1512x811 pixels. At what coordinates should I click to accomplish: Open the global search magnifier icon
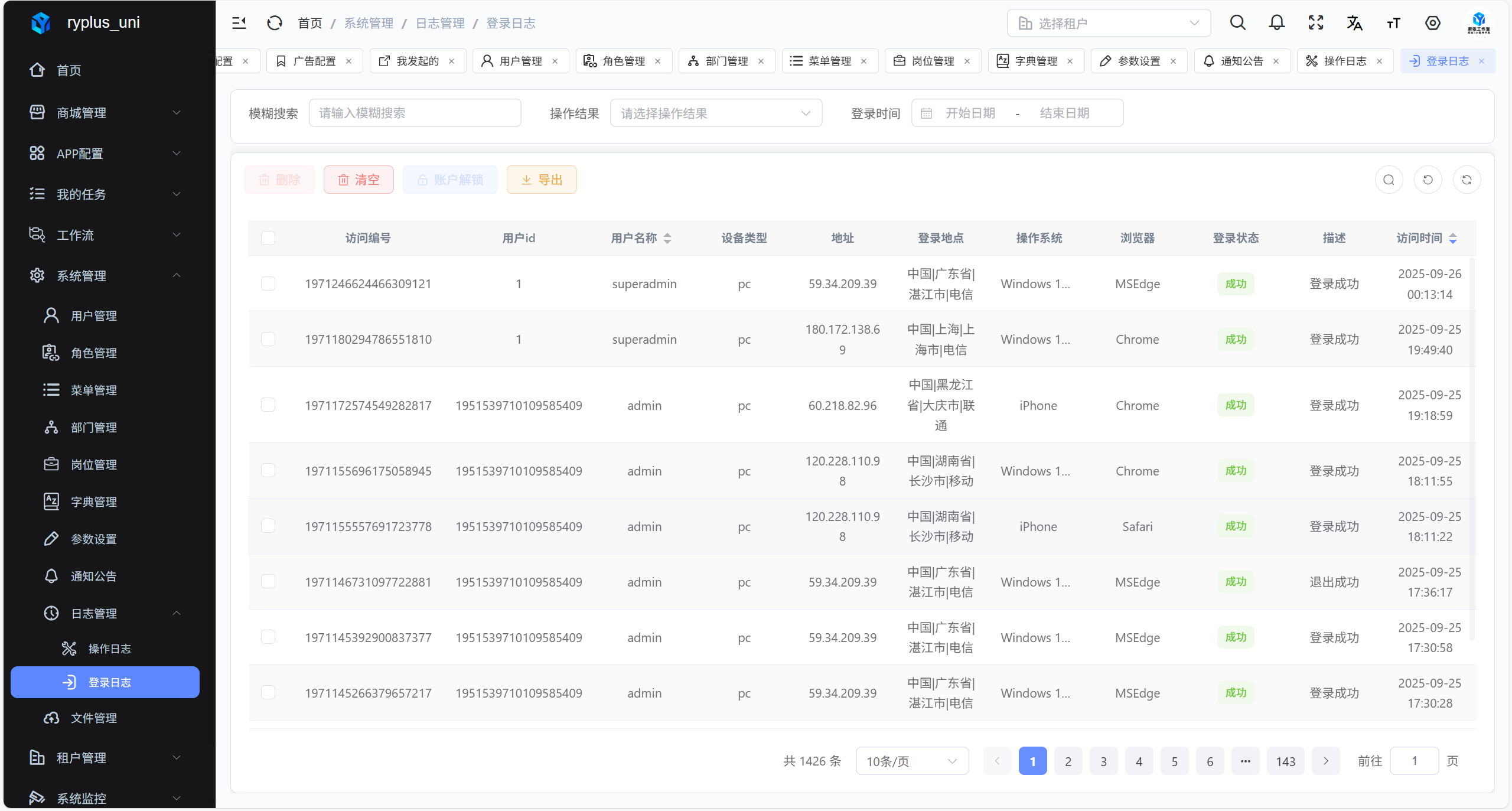tap(1237, 23)
